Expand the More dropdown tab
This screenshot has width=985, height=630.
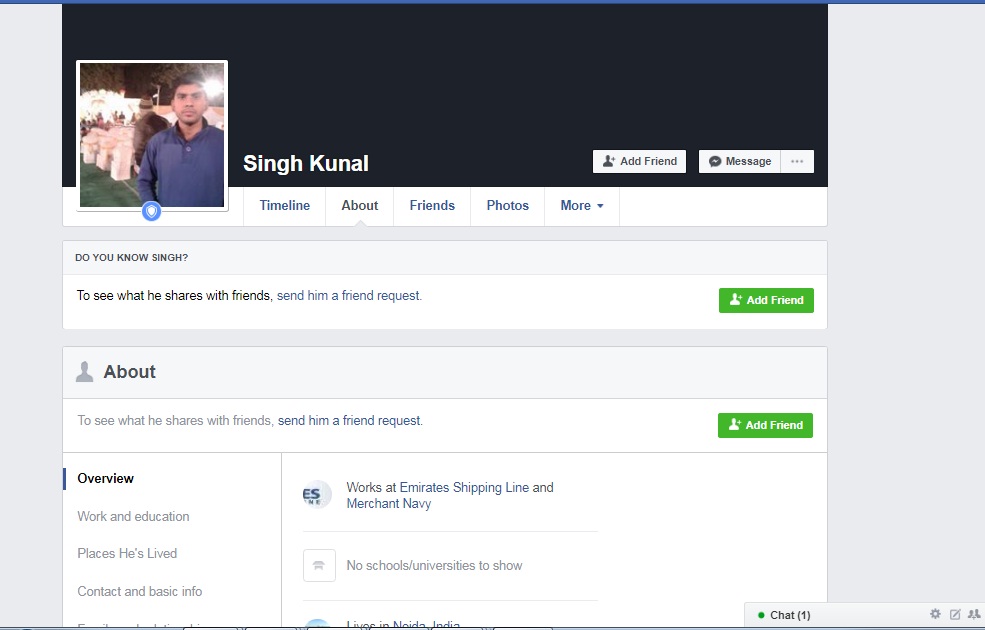tap(581, 206)
